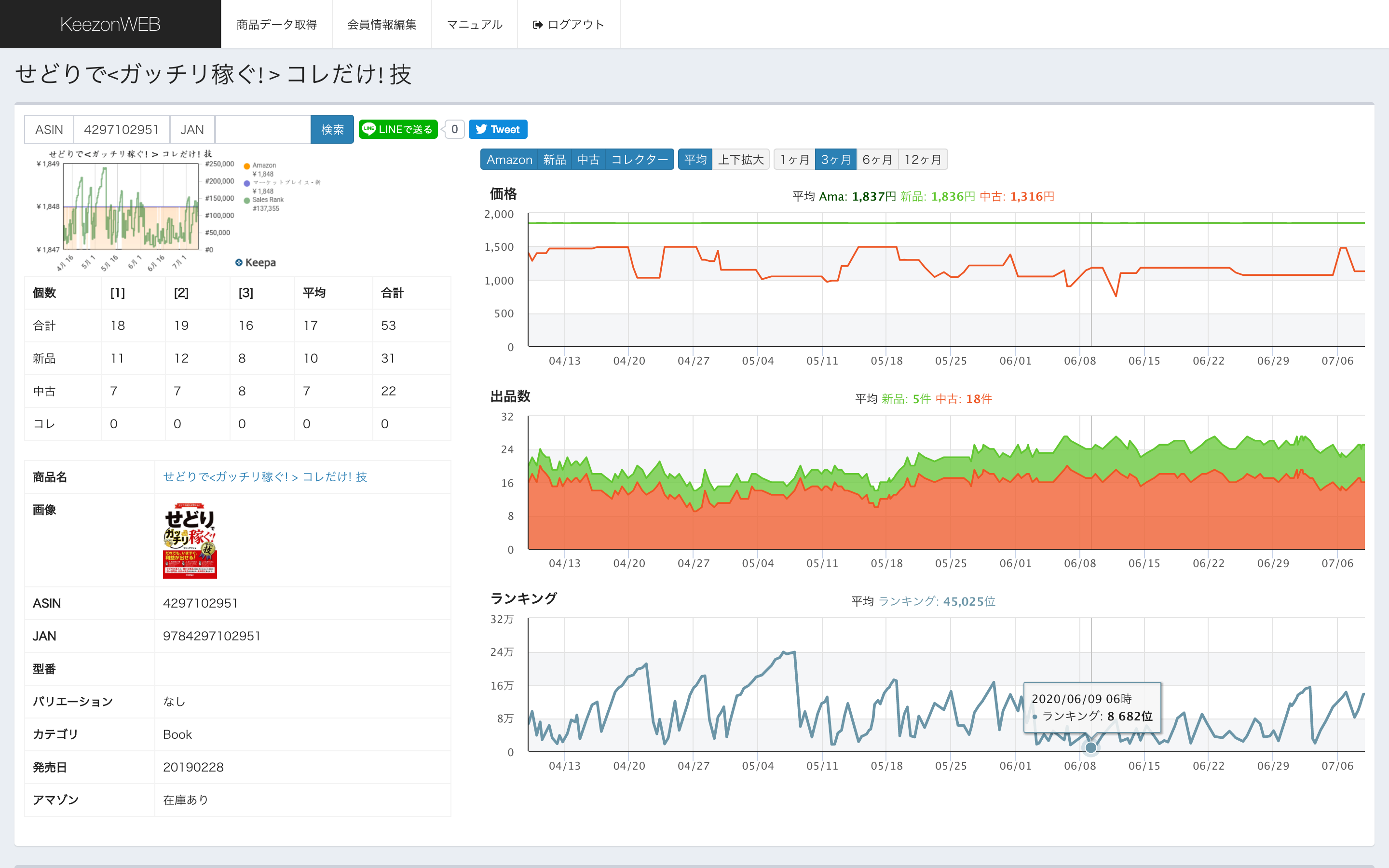Enable the 上下拡大 view mode

click(740, 160)
